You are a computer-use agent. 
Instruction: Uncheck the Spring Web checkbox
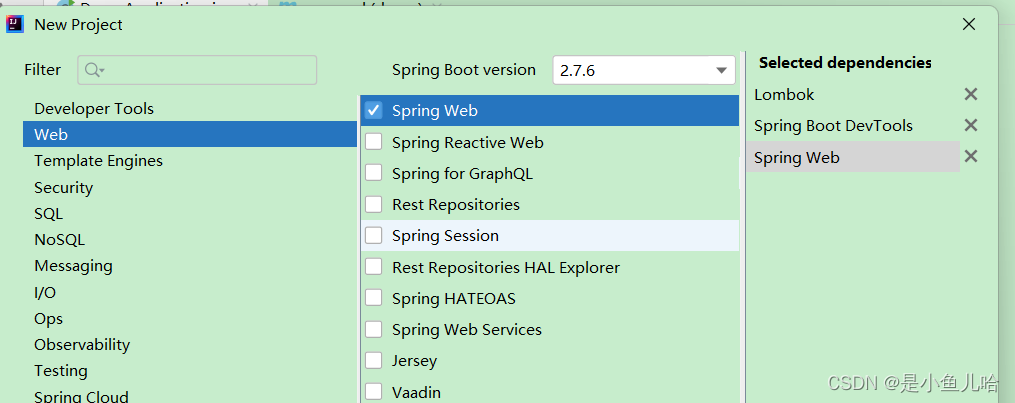click(374, 111)
